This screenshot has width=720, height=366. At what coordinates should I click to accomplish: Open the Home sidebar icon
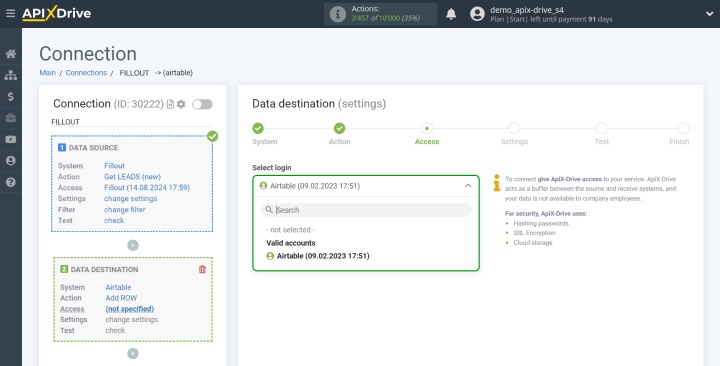tap(11, 54)
